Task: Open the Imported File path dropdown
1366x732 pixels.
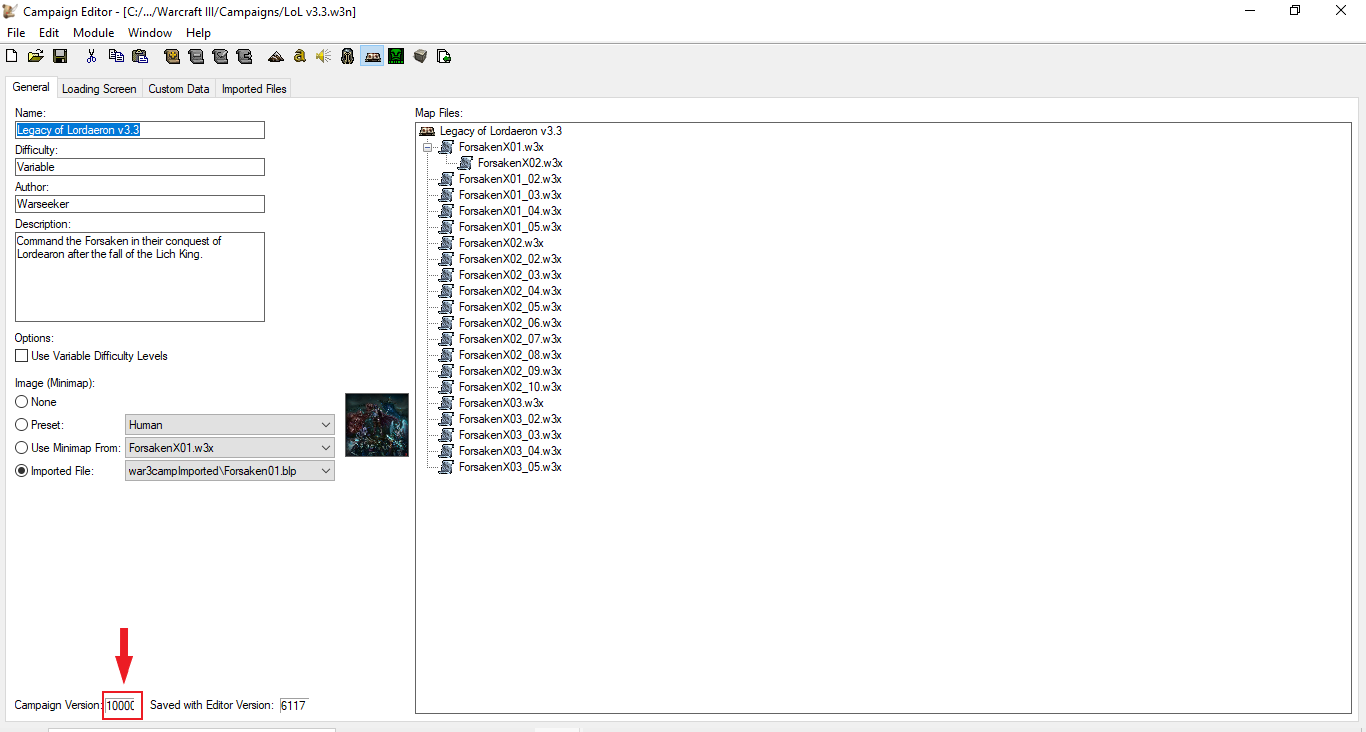Action: (x=230, y=471)
